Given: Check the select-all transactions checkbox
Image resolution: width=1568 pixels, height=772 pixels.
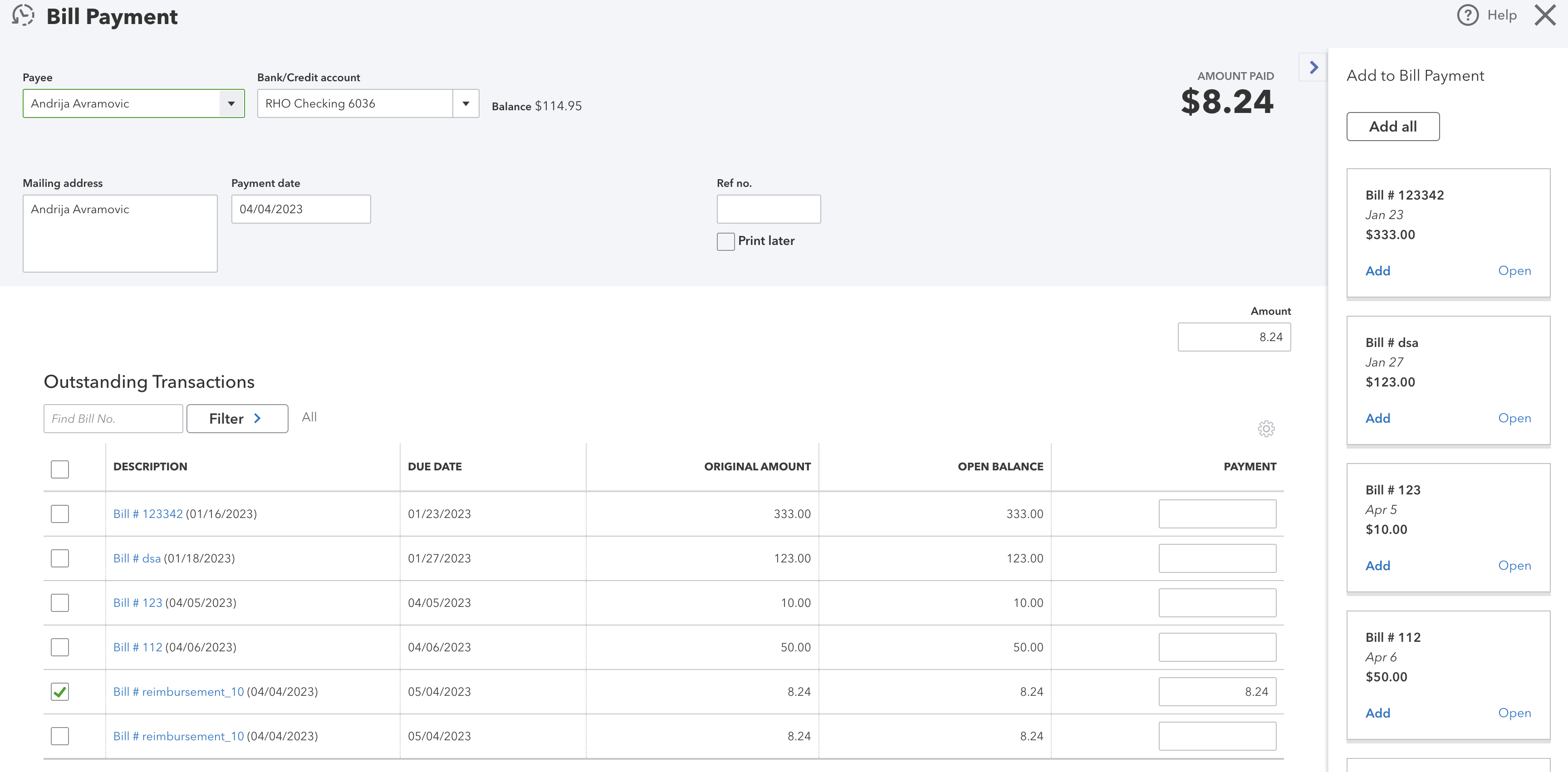Looking at the screenshot, I should tap(59, 469).
